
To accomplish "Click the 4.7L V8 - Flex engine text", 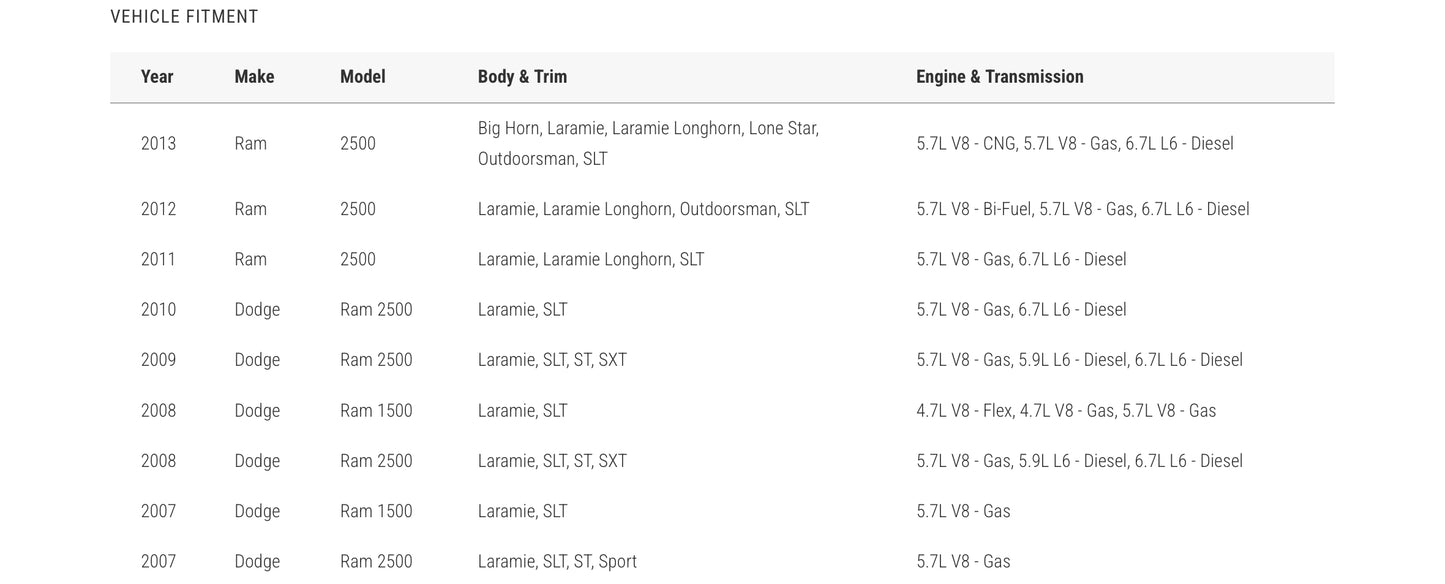I will coord(963,411).
